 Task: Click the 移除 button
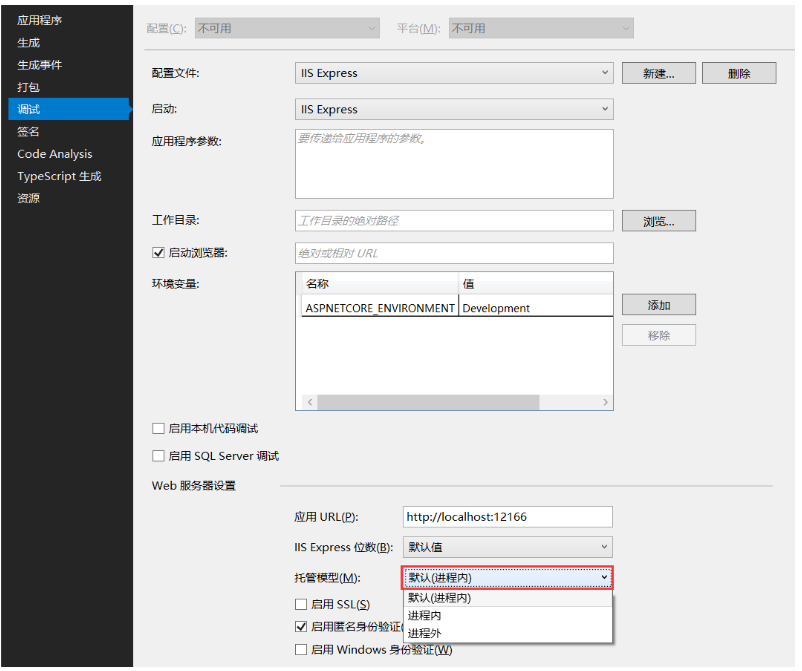(x=659, y=336)
